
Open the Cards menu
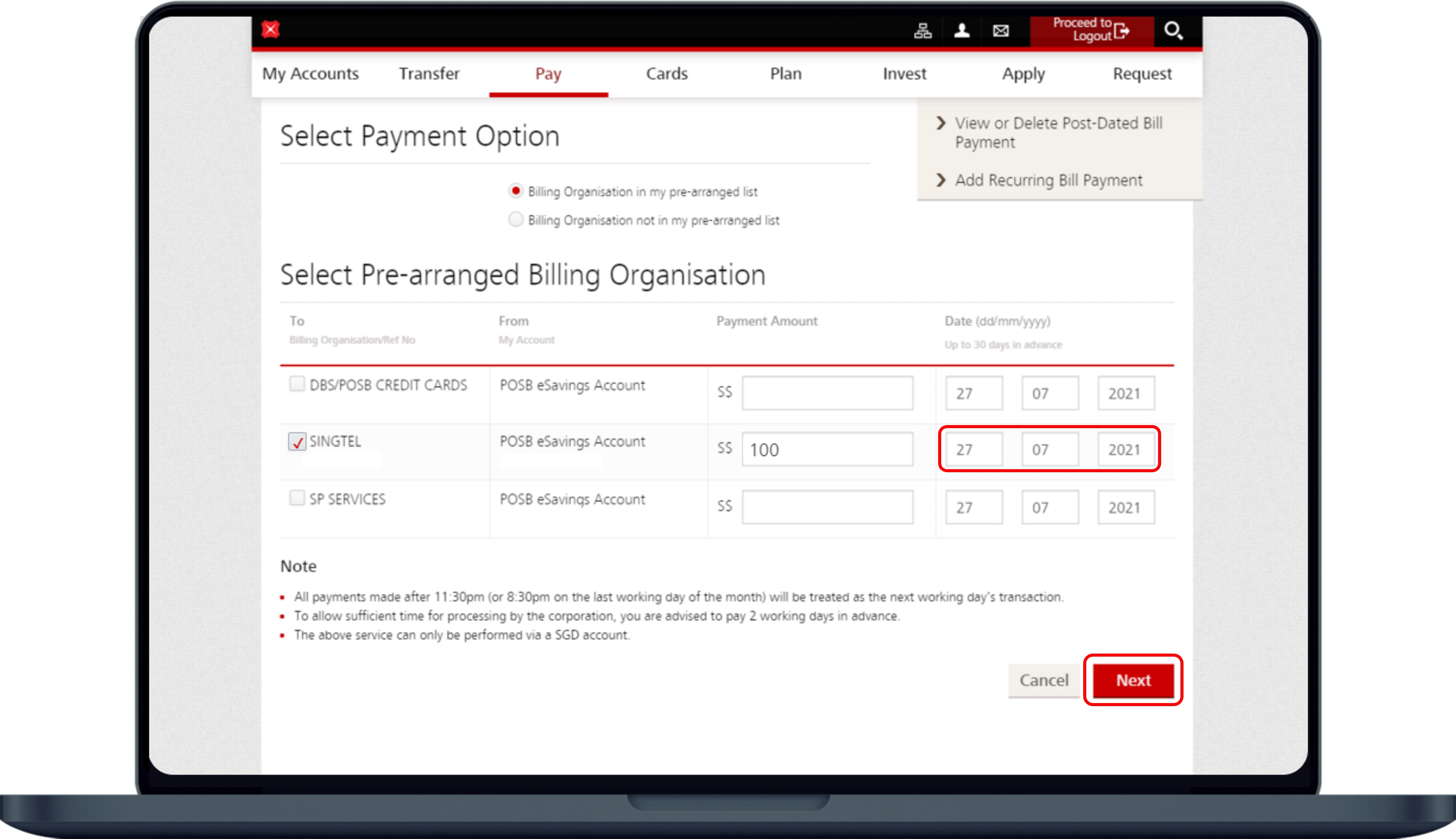(x=666, y=74)
